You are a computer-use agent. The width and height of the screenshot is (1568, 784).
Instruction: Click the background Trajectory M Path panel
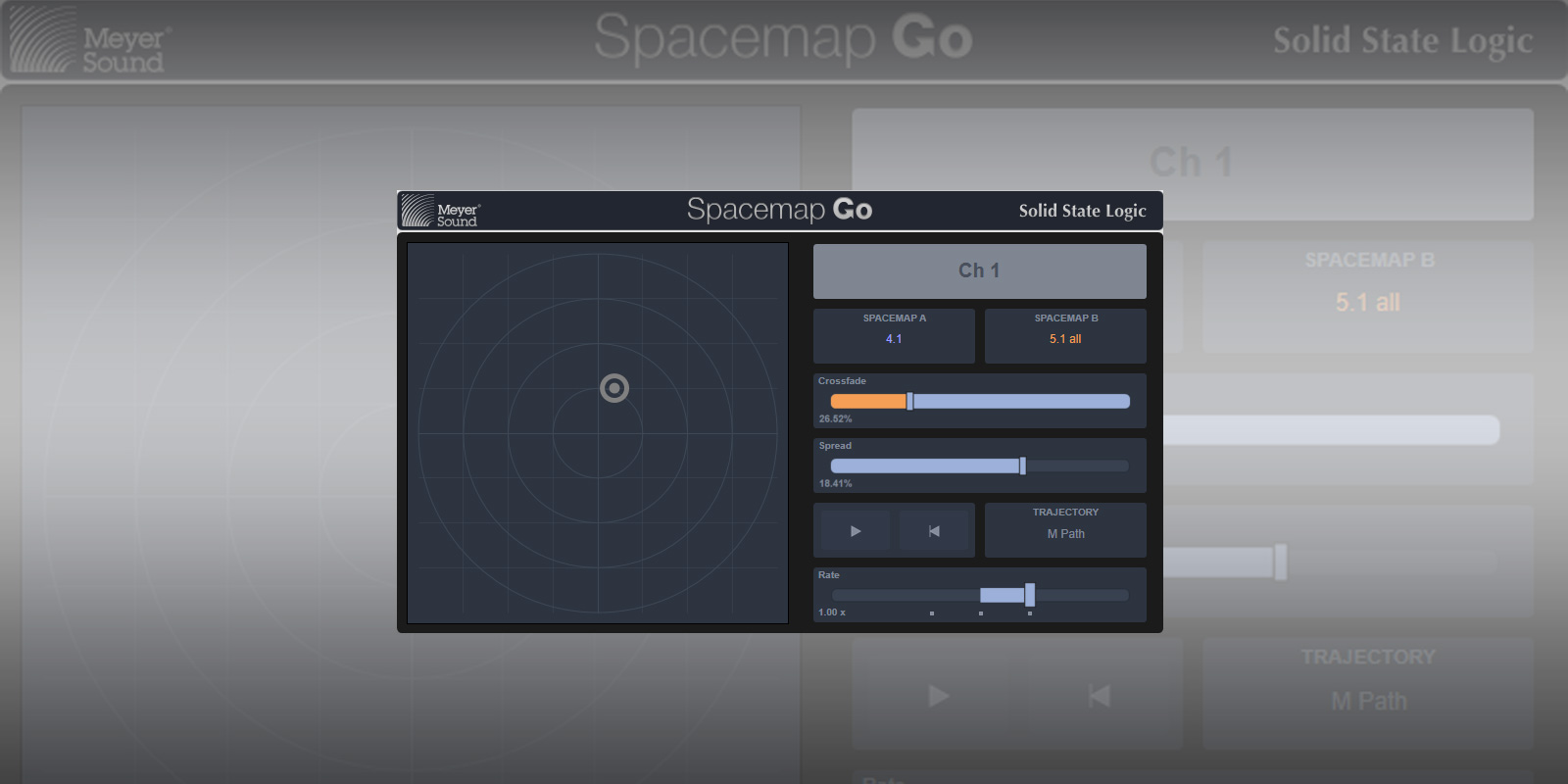click(1368, 693)
